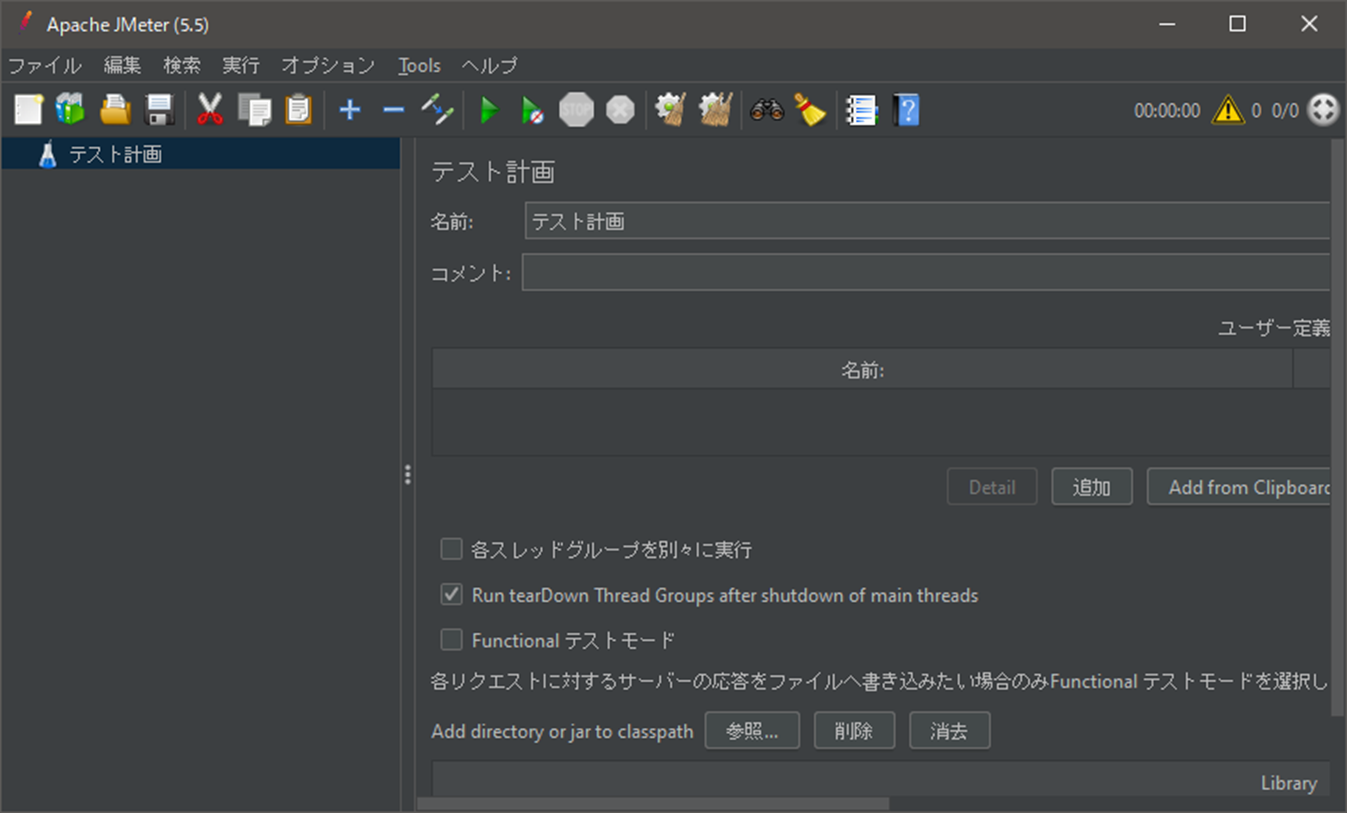Start test without pauses
The image size is (1347, 813).
(531, 110)
